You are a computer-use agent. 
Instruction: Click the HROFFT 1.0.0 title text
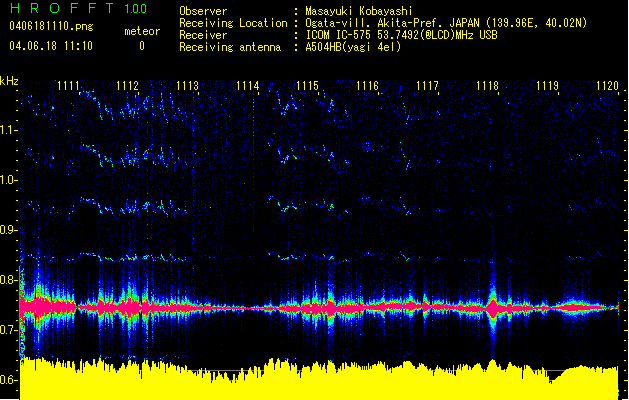point(78,8)
